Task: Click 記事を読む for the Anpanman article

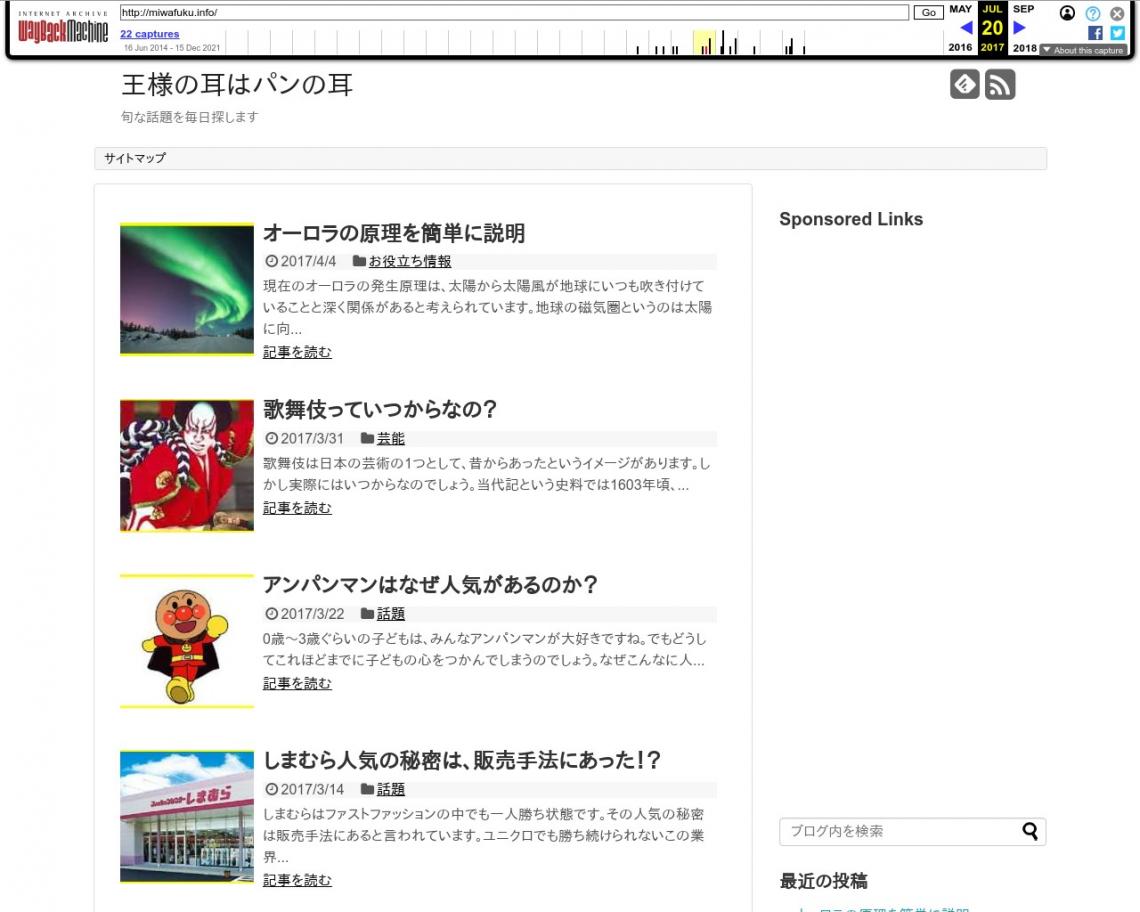Action: pos(297,683)
